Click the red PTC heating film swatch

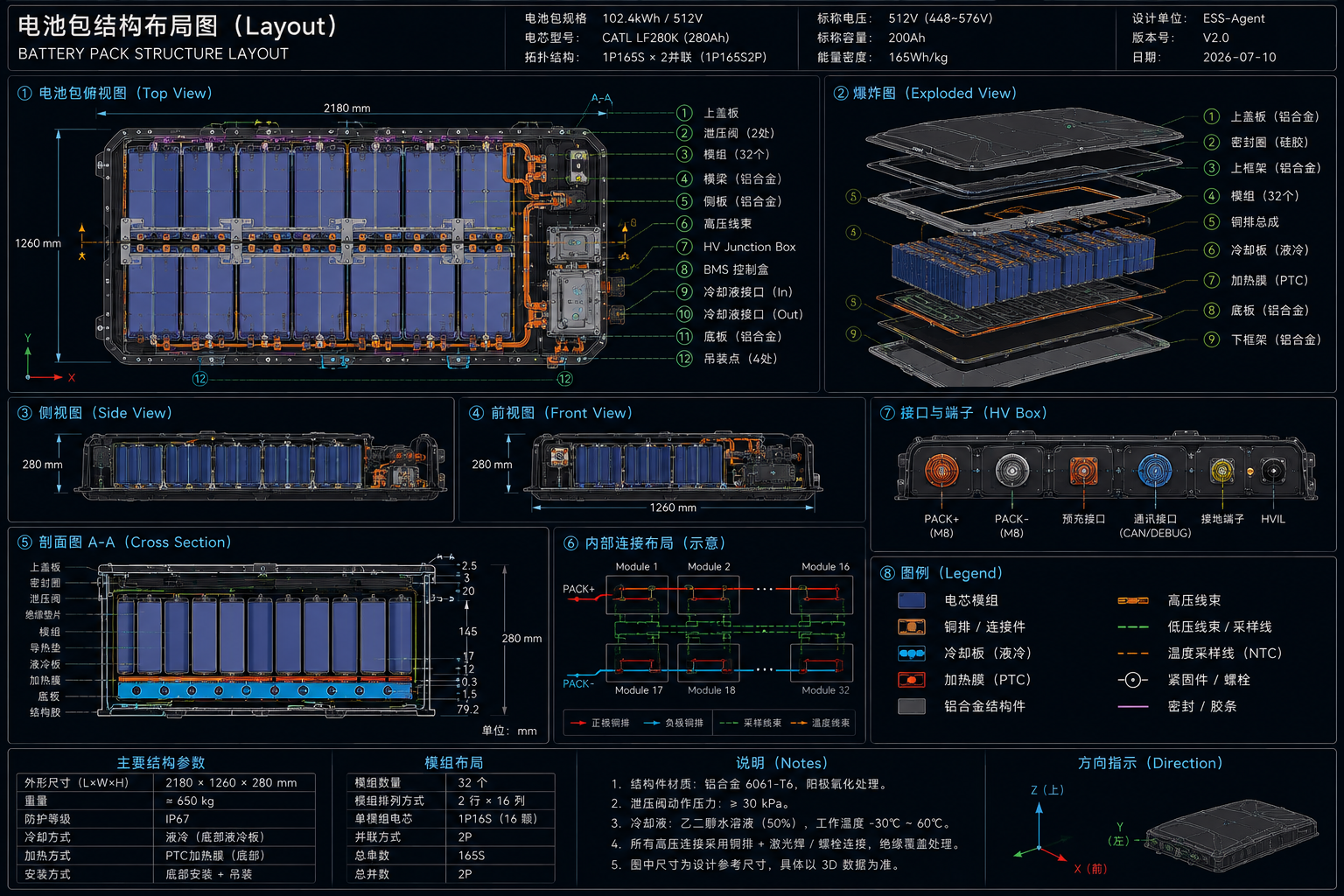(x=912, y=680)
